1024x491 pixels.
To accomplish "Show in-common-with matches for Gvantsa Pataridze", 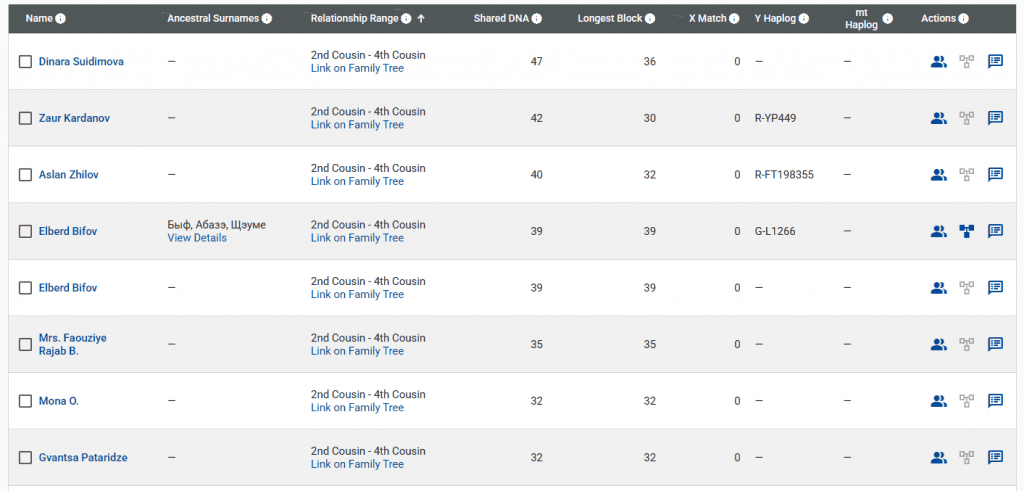I will coord(938,458).
